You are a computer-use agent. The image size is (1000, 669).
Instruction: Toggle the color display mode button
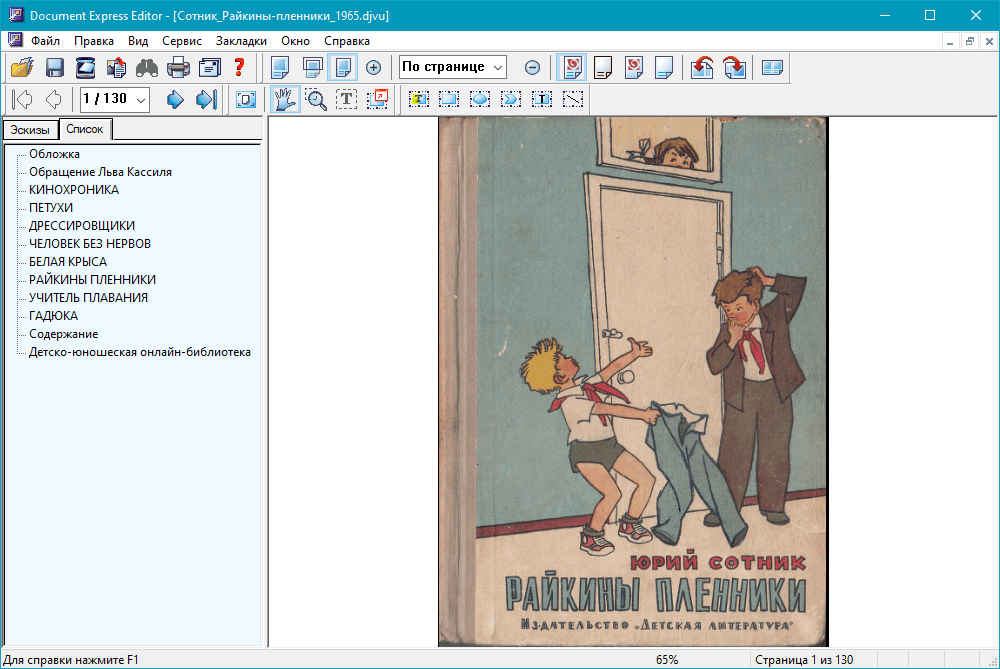[x=572, y=68]
